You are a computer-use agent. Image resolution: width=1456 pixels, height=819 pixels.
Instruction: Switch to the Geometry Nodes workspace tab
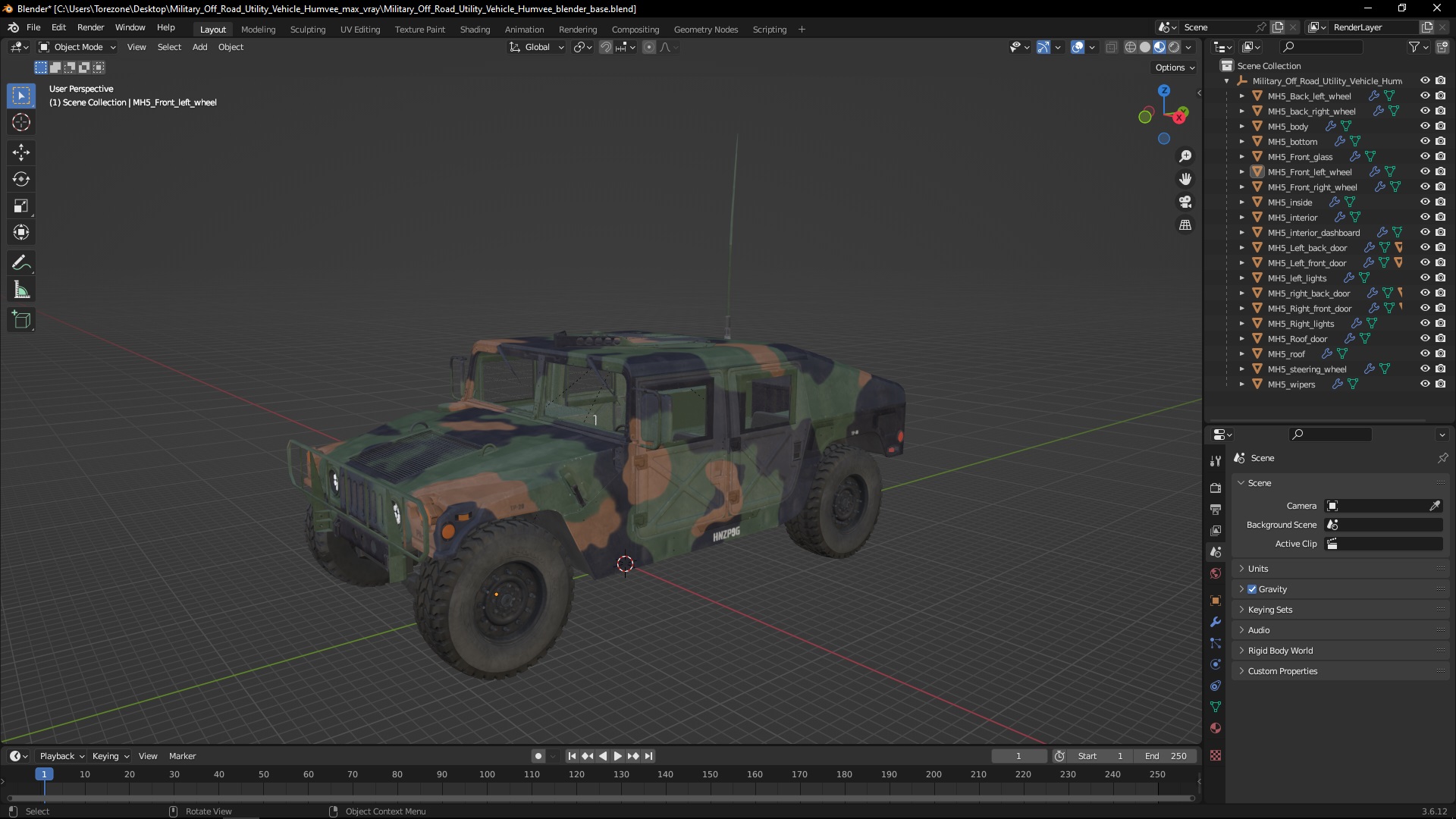705,30
